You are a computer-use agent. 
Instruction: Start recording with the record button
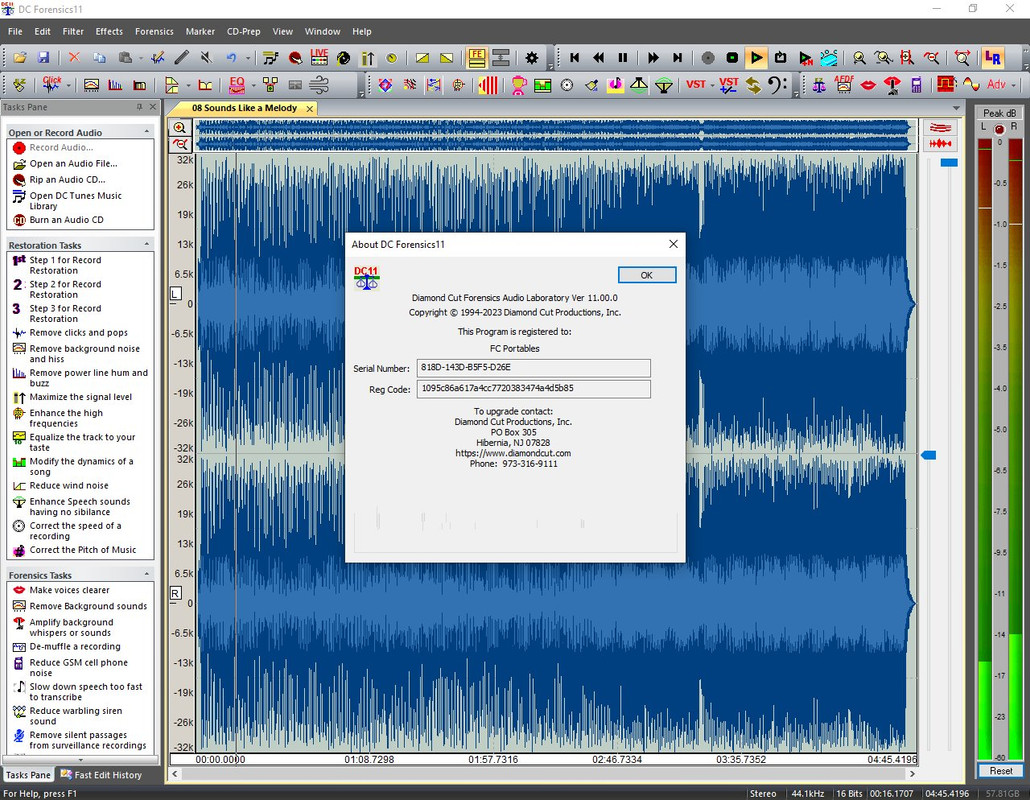point(707,58)
